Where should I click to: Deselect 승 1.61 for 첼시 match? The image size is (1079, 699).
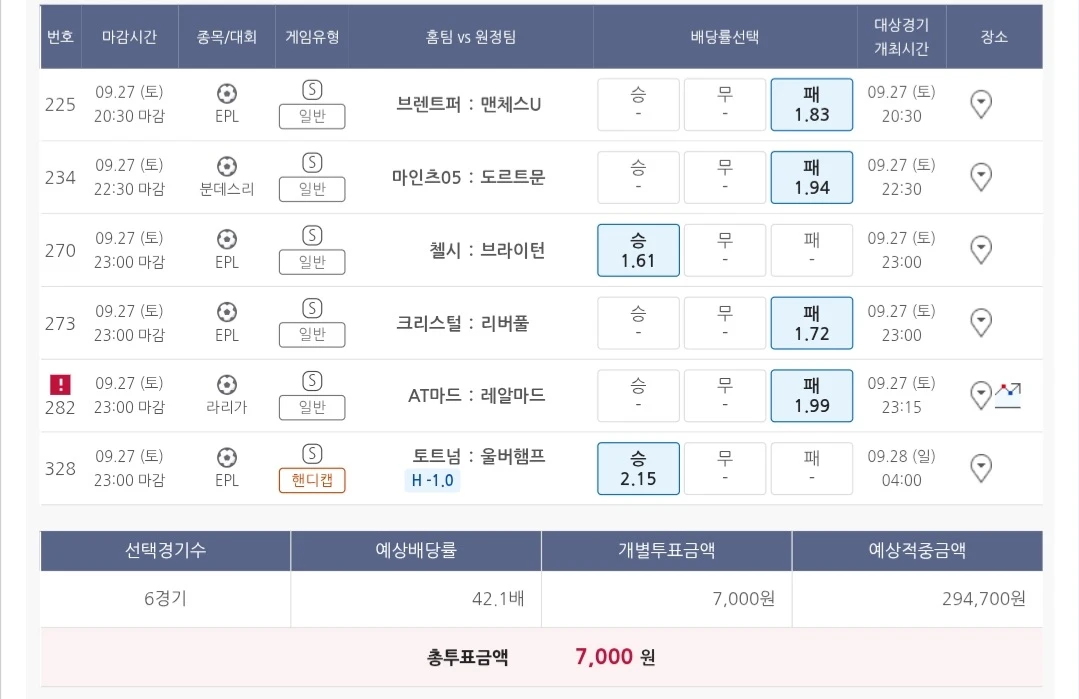click(638, 250)
